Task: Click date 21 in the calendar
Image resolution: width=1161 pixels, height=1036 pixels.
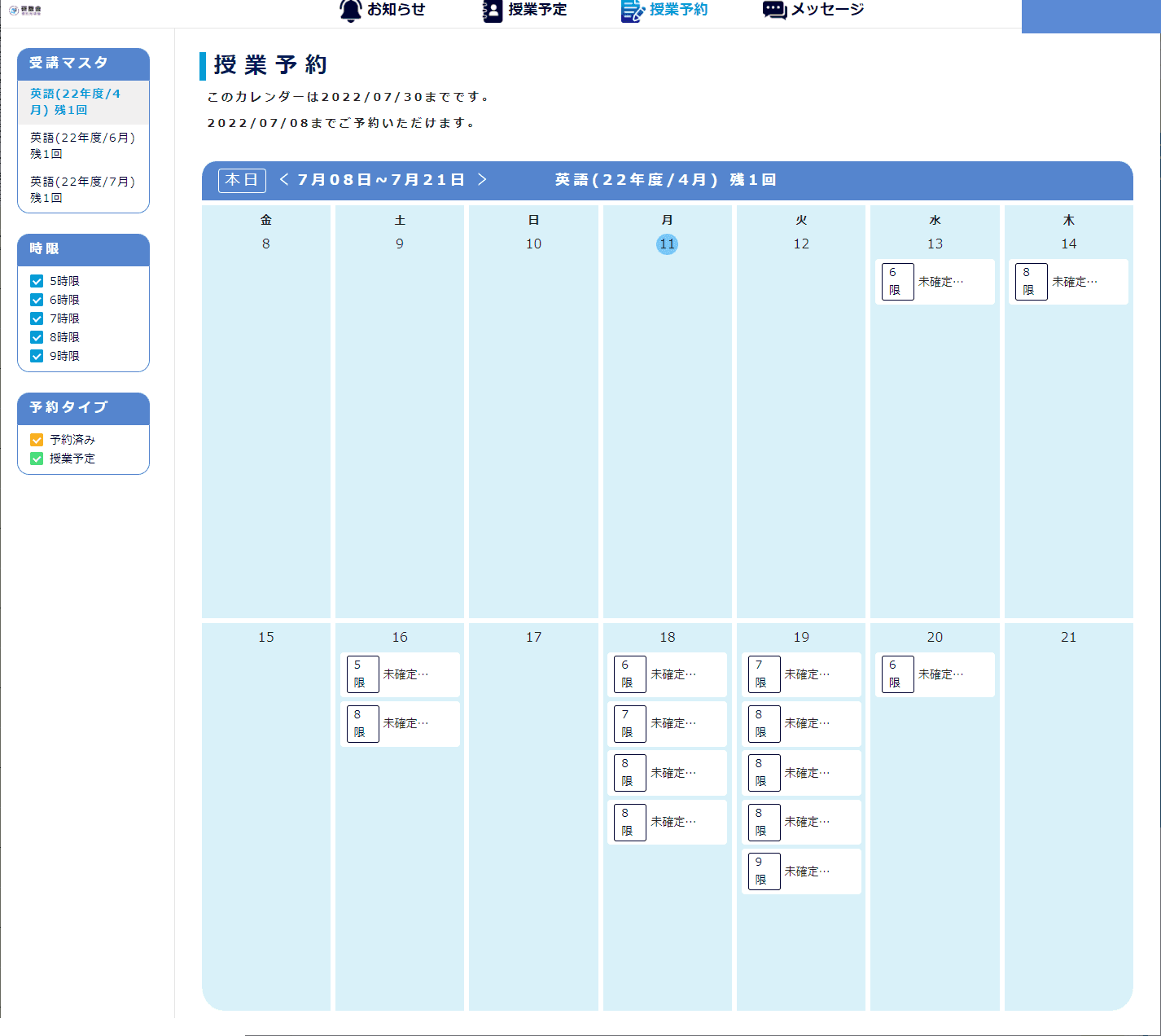Action: pos(1068,637)
